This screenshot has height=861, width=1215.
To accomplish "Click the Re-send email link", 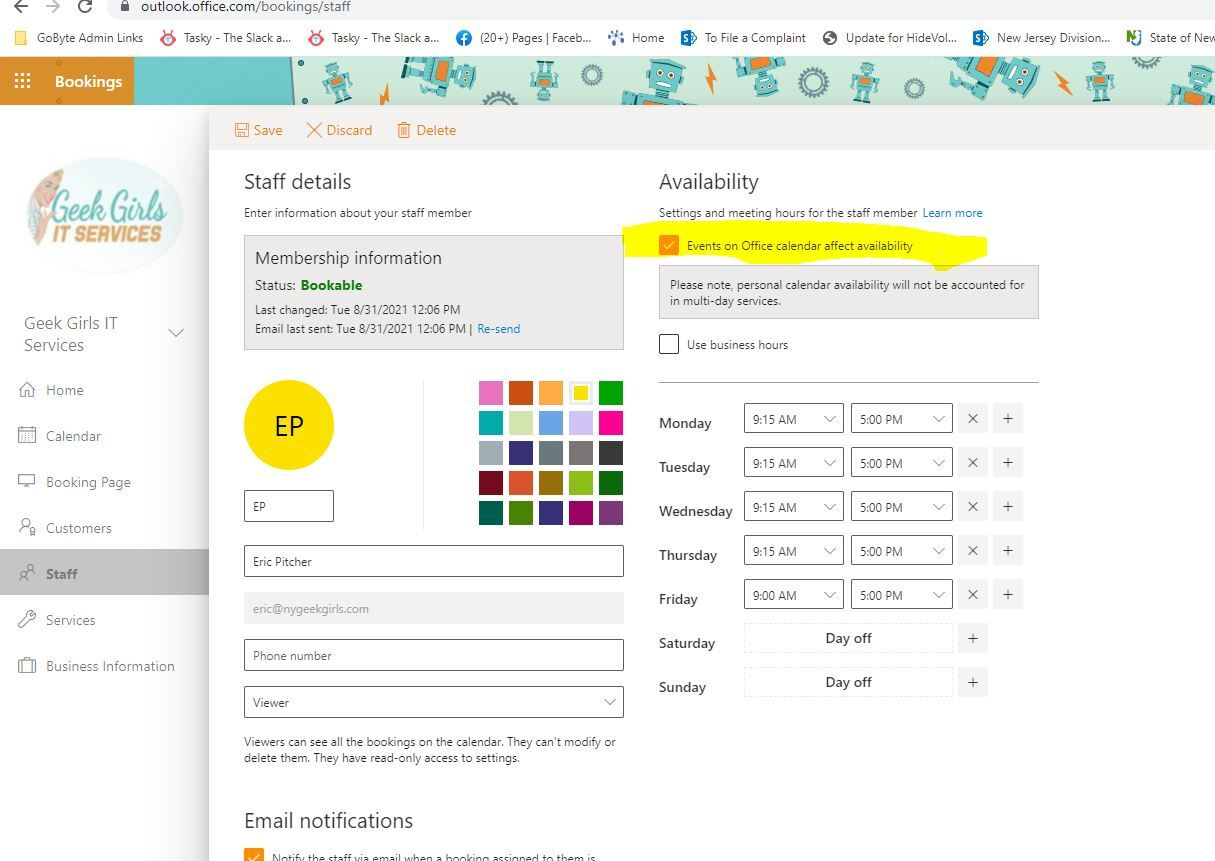I will tap(498, 328).
